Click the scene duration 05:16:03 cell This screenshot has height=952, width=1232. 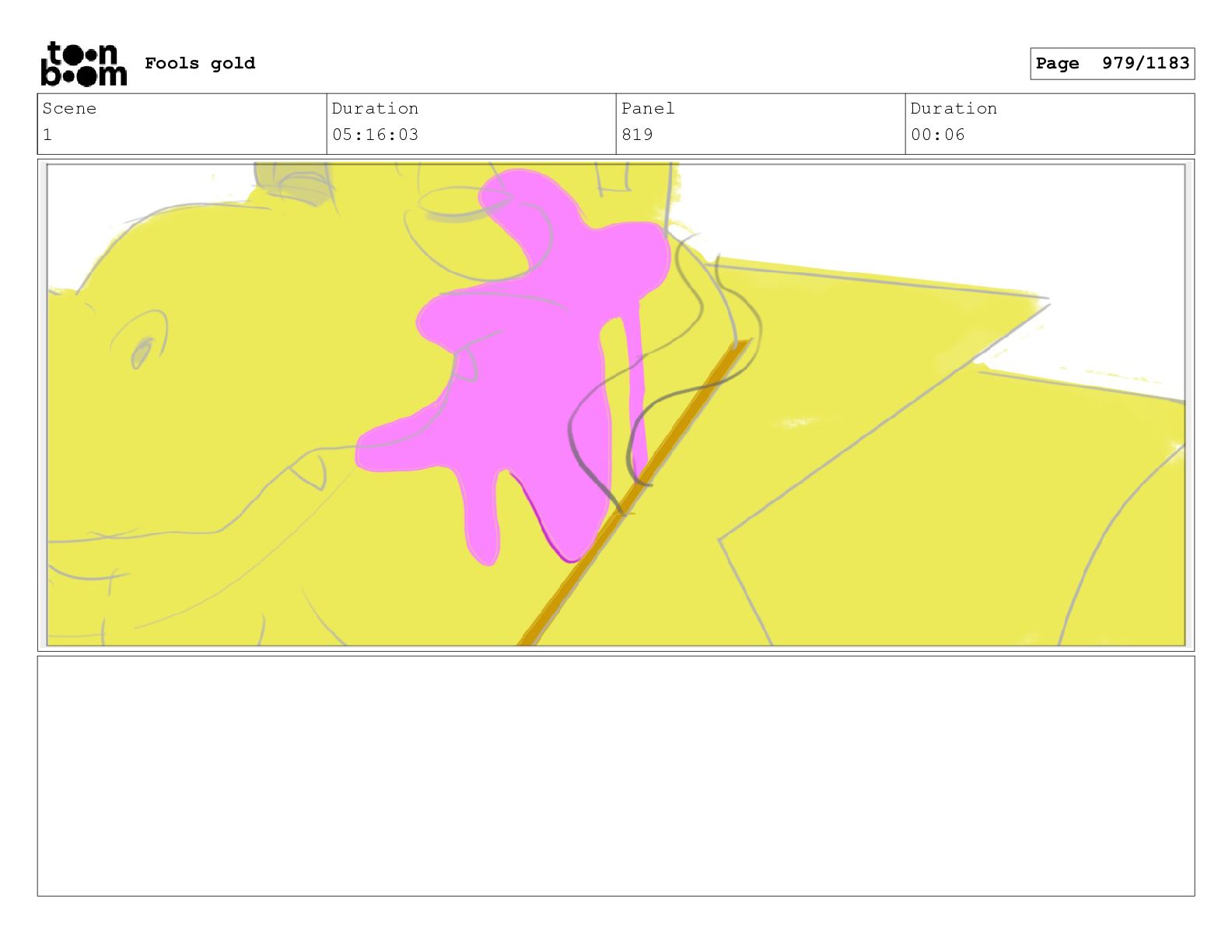[x=471, y=124]
